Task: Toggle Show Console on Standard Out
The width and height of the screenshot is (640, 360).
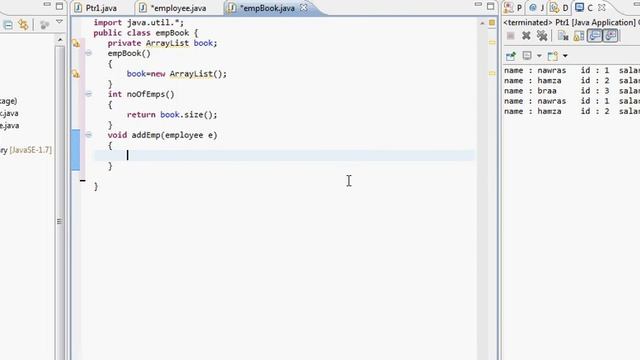Action: pos(595,36)
